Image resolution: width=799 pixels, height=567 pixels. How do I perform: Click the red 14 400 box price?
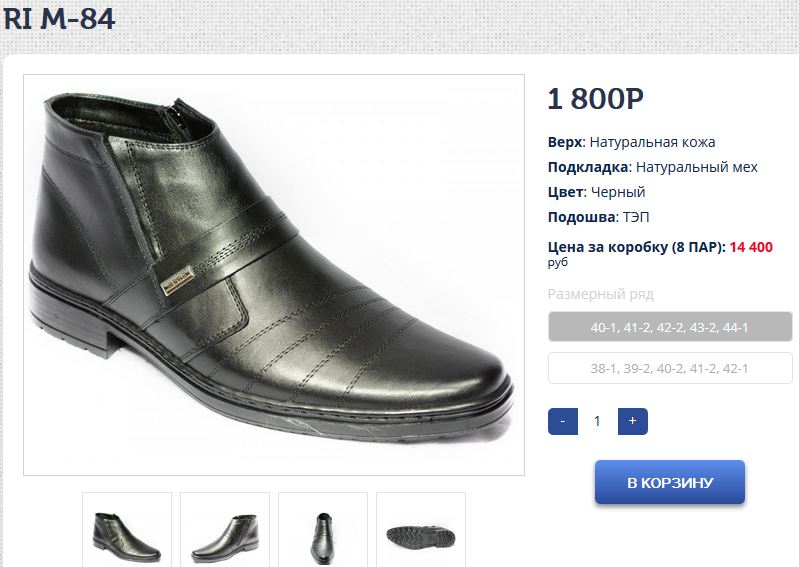(x=751, y=247)
